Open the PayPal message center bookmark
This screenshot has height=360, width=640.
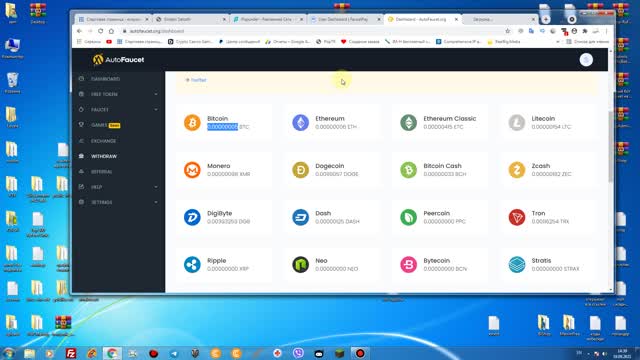(x=240, y=42)
